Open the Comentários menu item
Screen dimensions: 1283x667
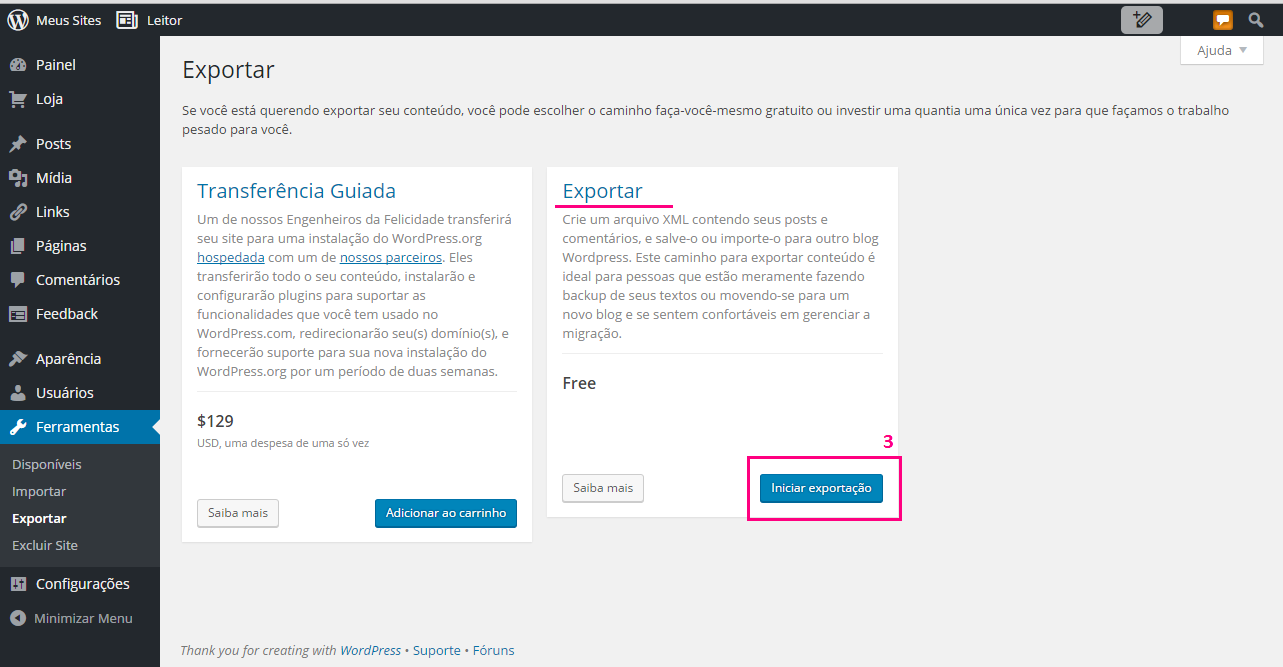80,280
